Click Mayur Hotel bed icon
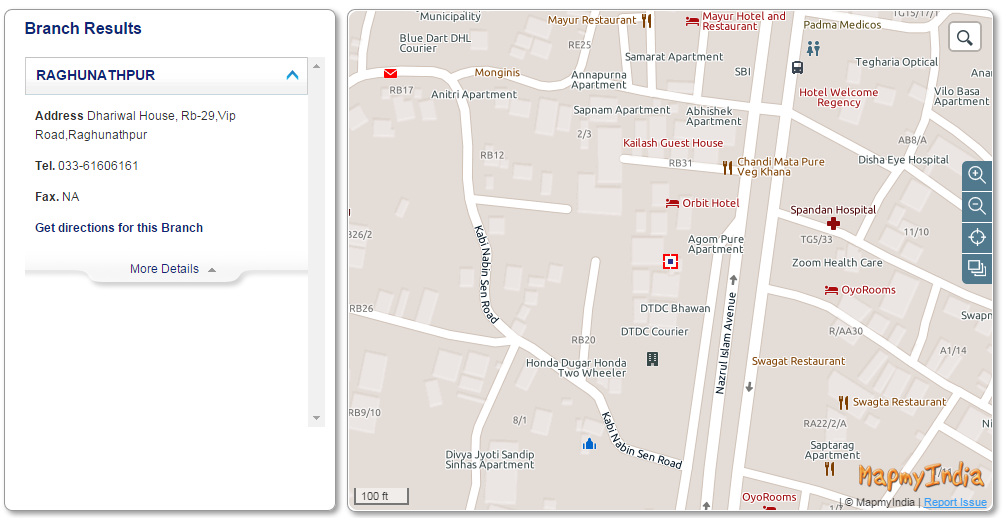 click(692, 21)
